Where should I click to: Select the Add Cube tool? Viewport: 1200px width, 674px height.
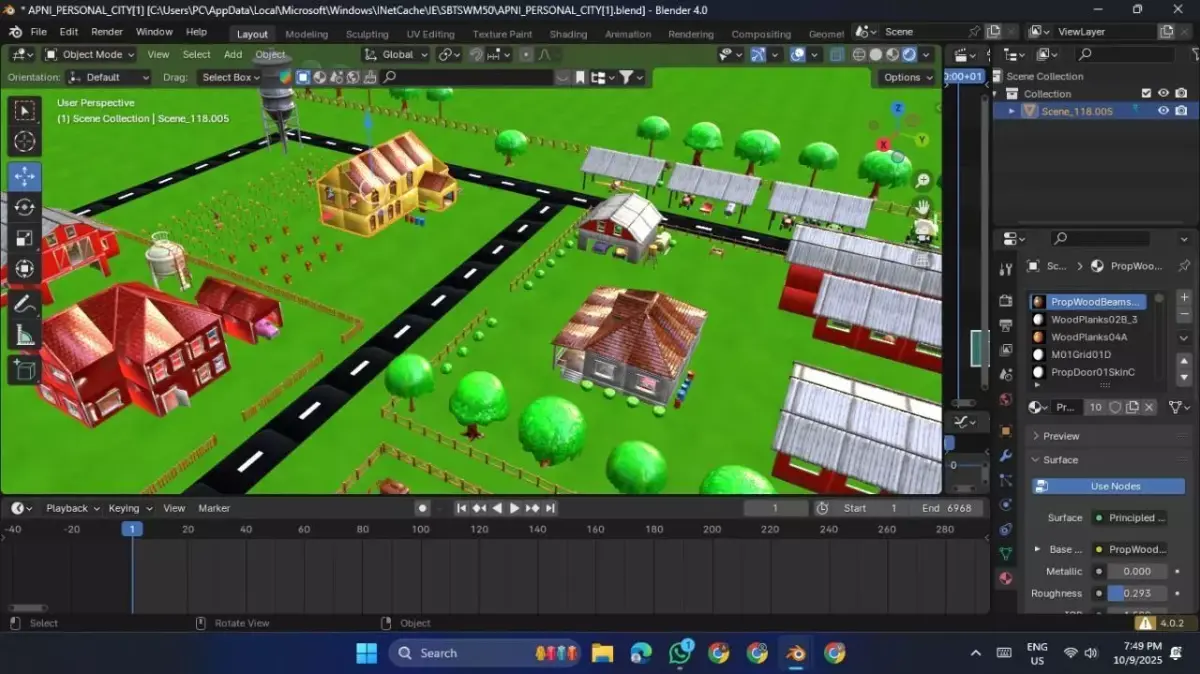25,370
